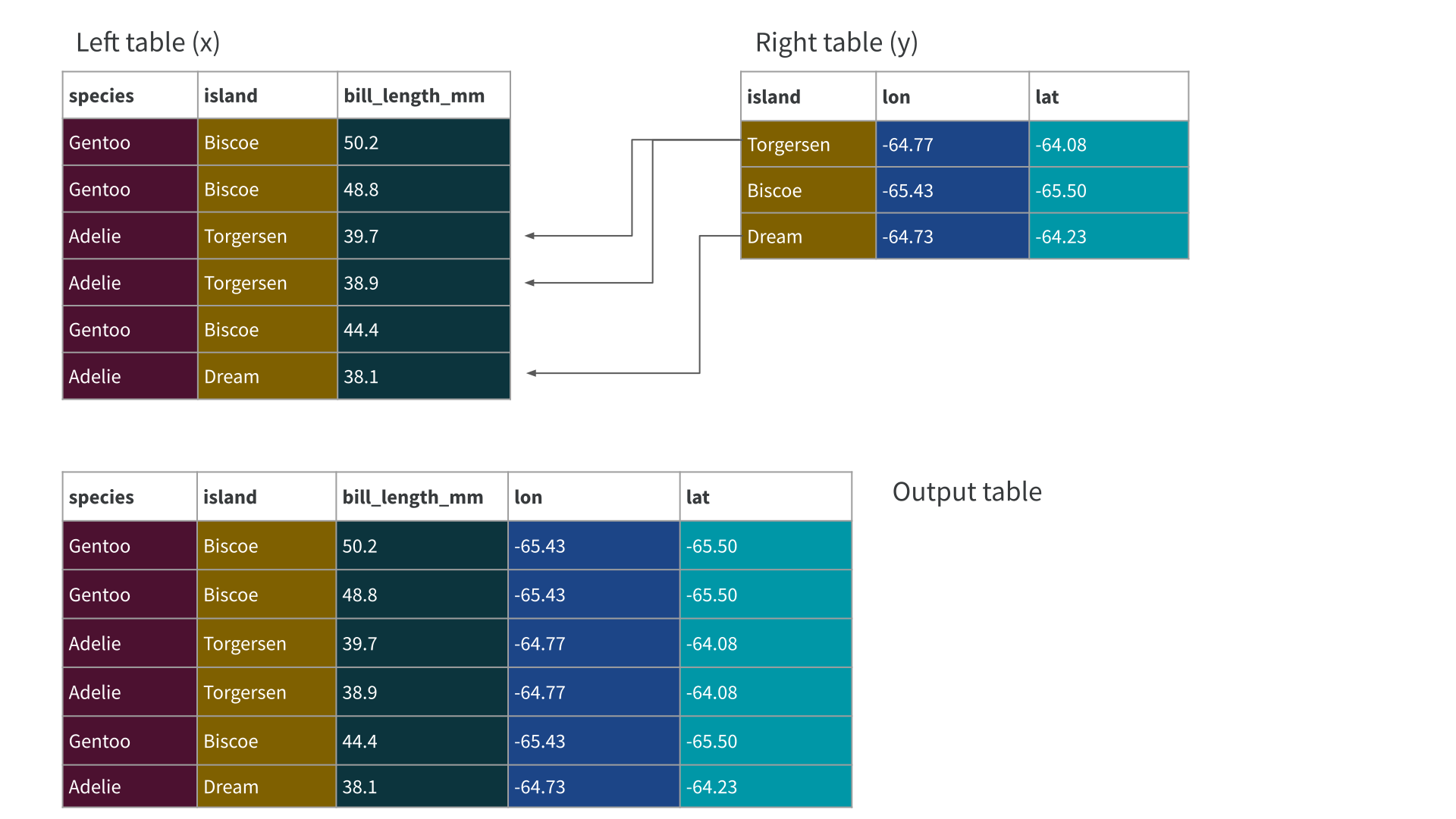The image size is (1456, 819).
Task: Click the Torgersen cell in the right table
Action: click(808, 144)
